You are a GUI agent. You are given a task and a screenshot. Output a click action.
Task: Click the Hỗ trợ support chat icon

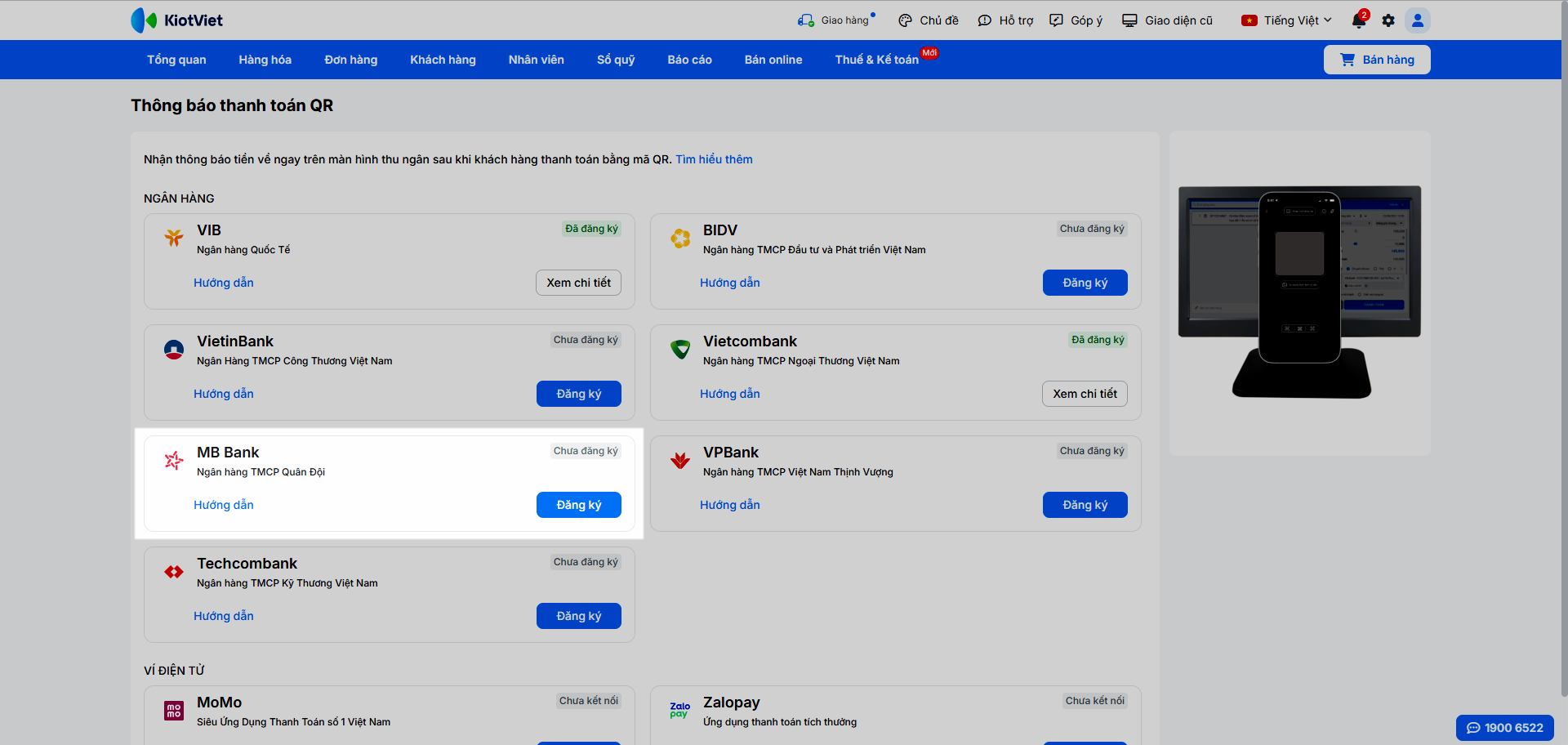(984, 20)
